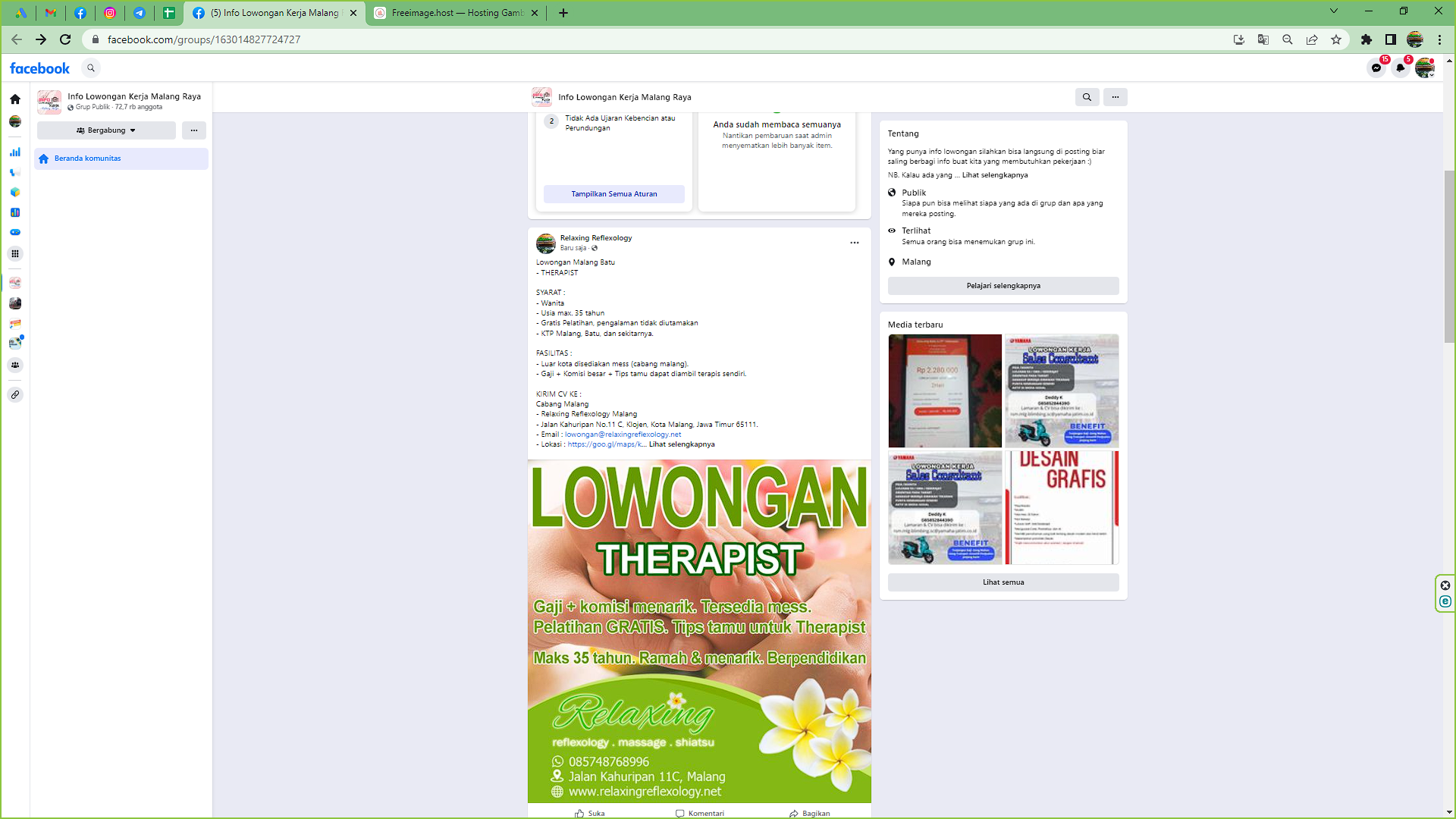Open the megaphone shortcut in left rail
Viewport: 1456px width, 819px height.
click(x=15, y=173)
